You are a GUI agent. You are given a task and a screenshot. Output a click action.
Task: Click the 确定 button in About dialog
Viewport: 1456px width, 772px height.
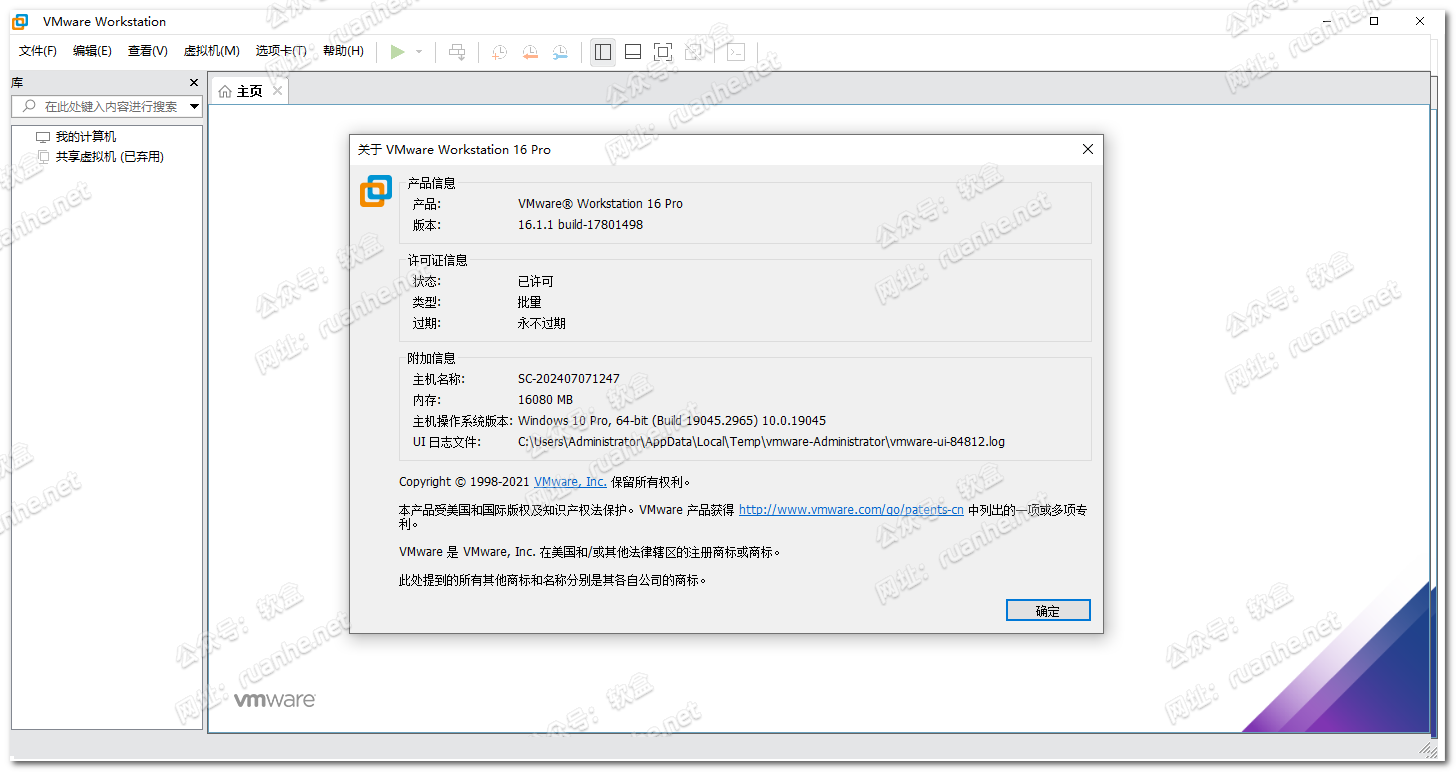click(x=1047, y=611)
